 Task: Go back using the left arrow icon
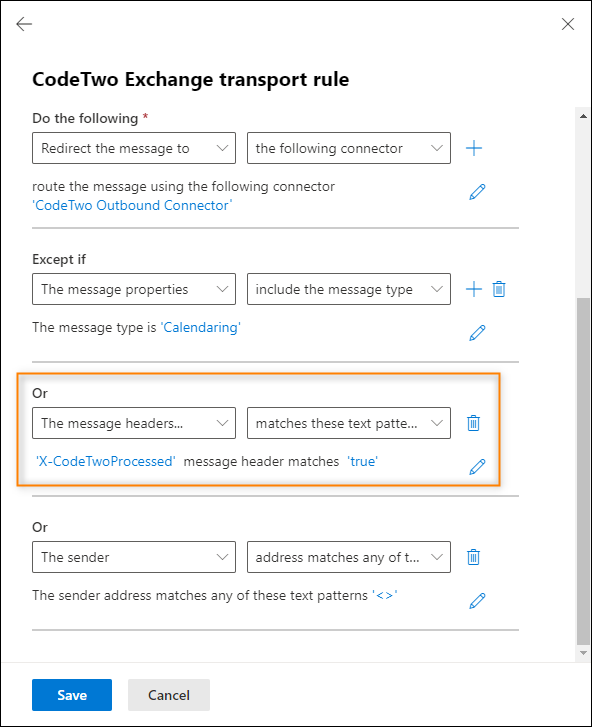tap(24, 24)
